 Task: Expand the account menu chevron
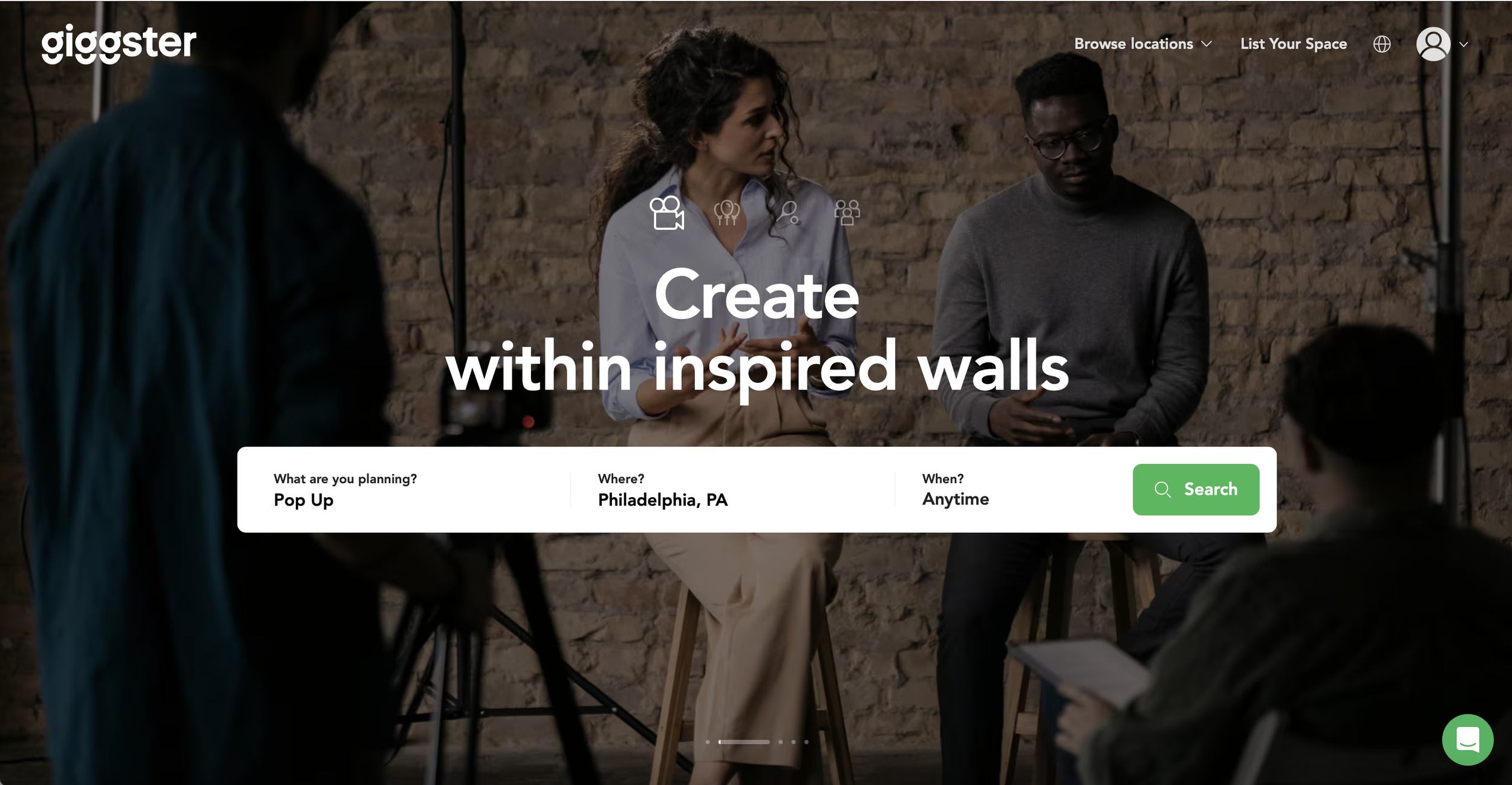1464,44
